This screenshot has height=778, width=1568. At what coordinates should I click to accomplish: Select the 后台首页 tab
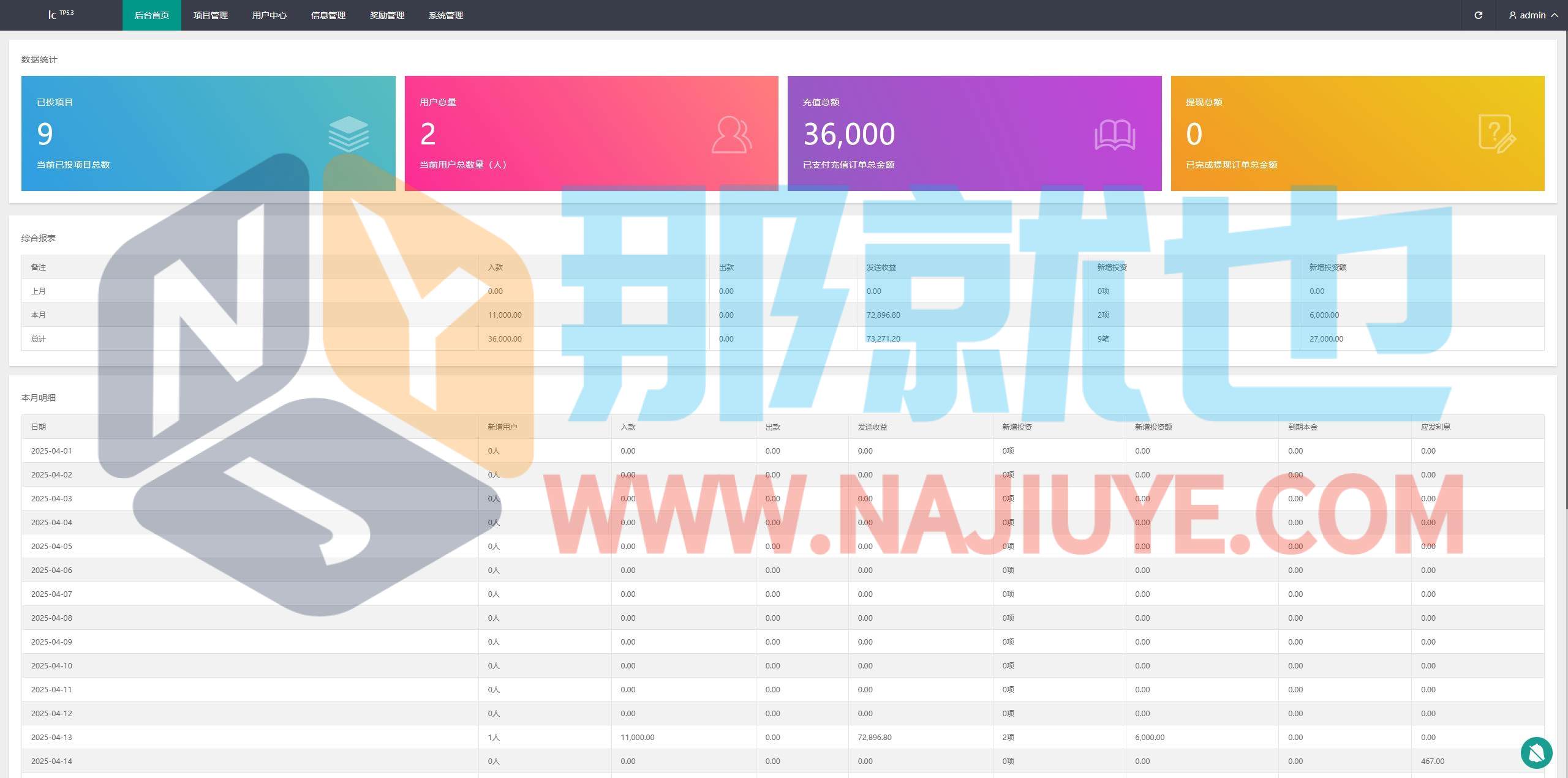151,15
